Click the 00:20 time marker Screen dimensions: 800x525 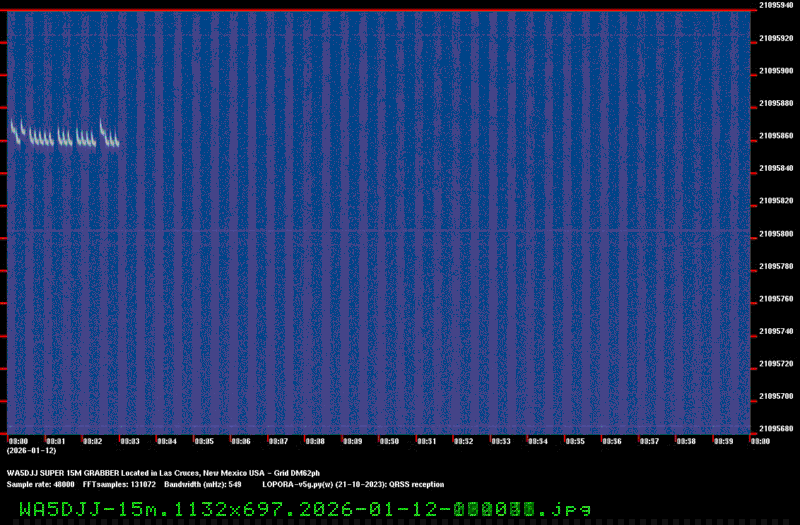point(759,441)
